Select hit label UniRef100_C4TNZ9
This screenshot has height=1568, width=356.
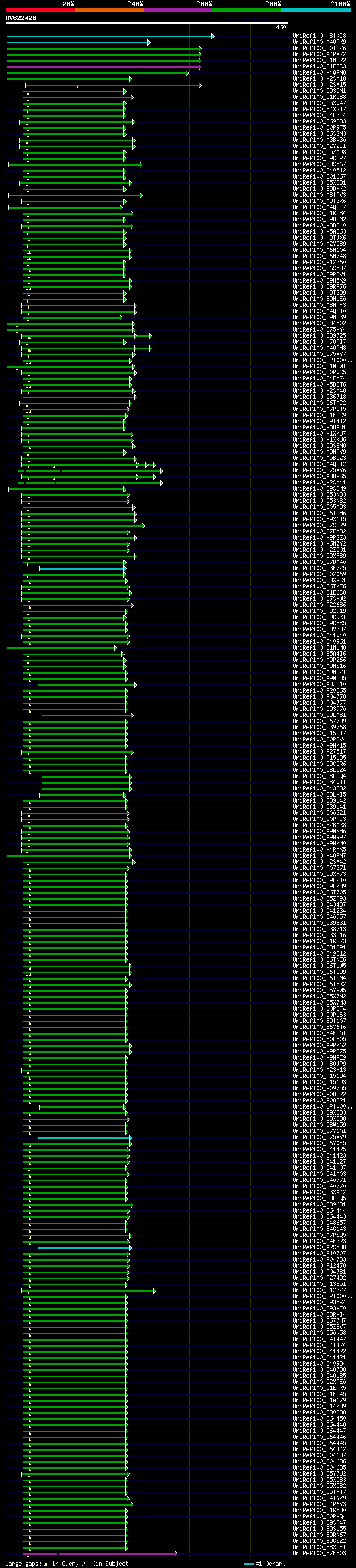(319, 1498)
